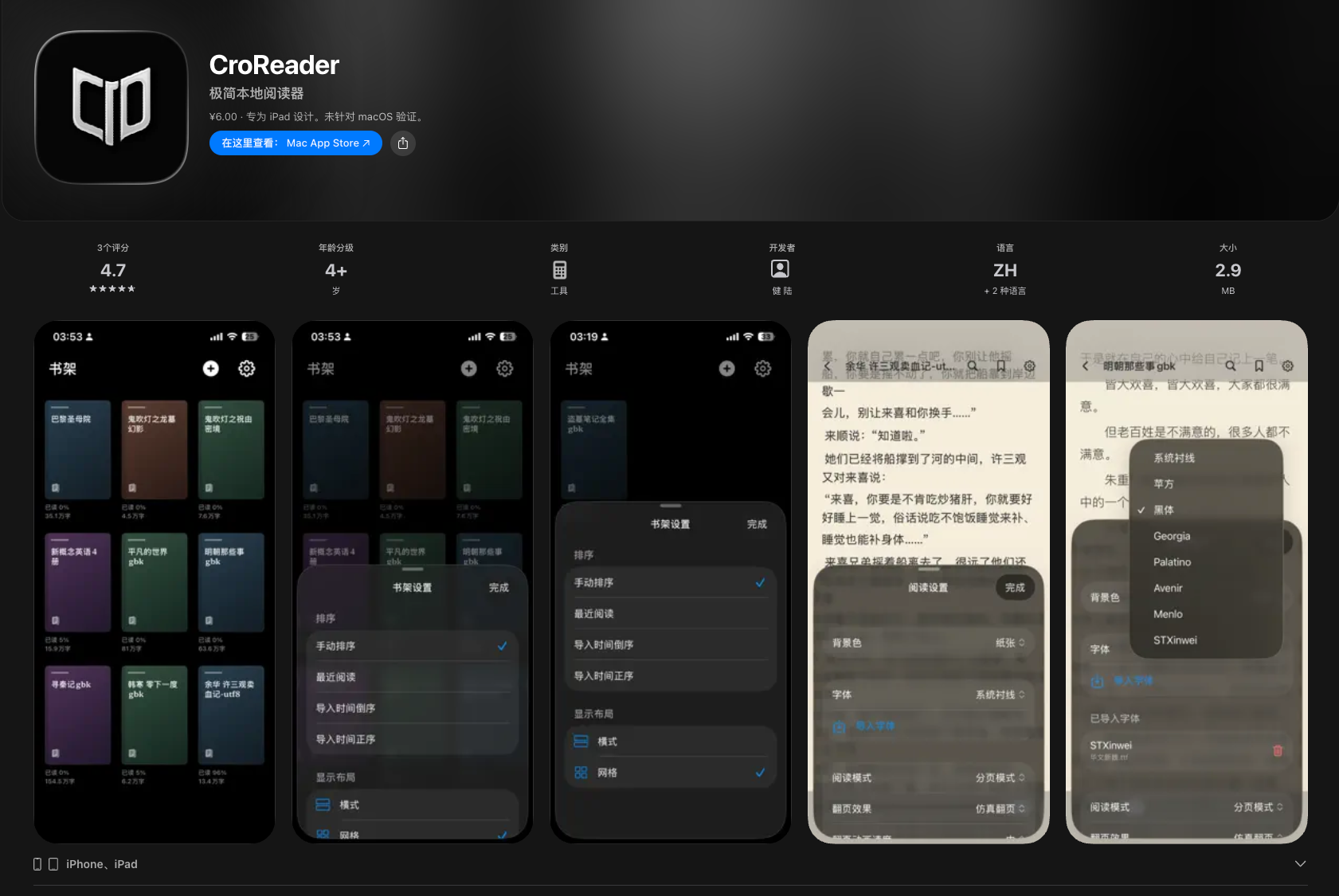The height and width of the screenshot is (896, 1339).
Task: Click the search icon in the 许三观卖血记 screenshot
Action: click(x=973, y=366)
